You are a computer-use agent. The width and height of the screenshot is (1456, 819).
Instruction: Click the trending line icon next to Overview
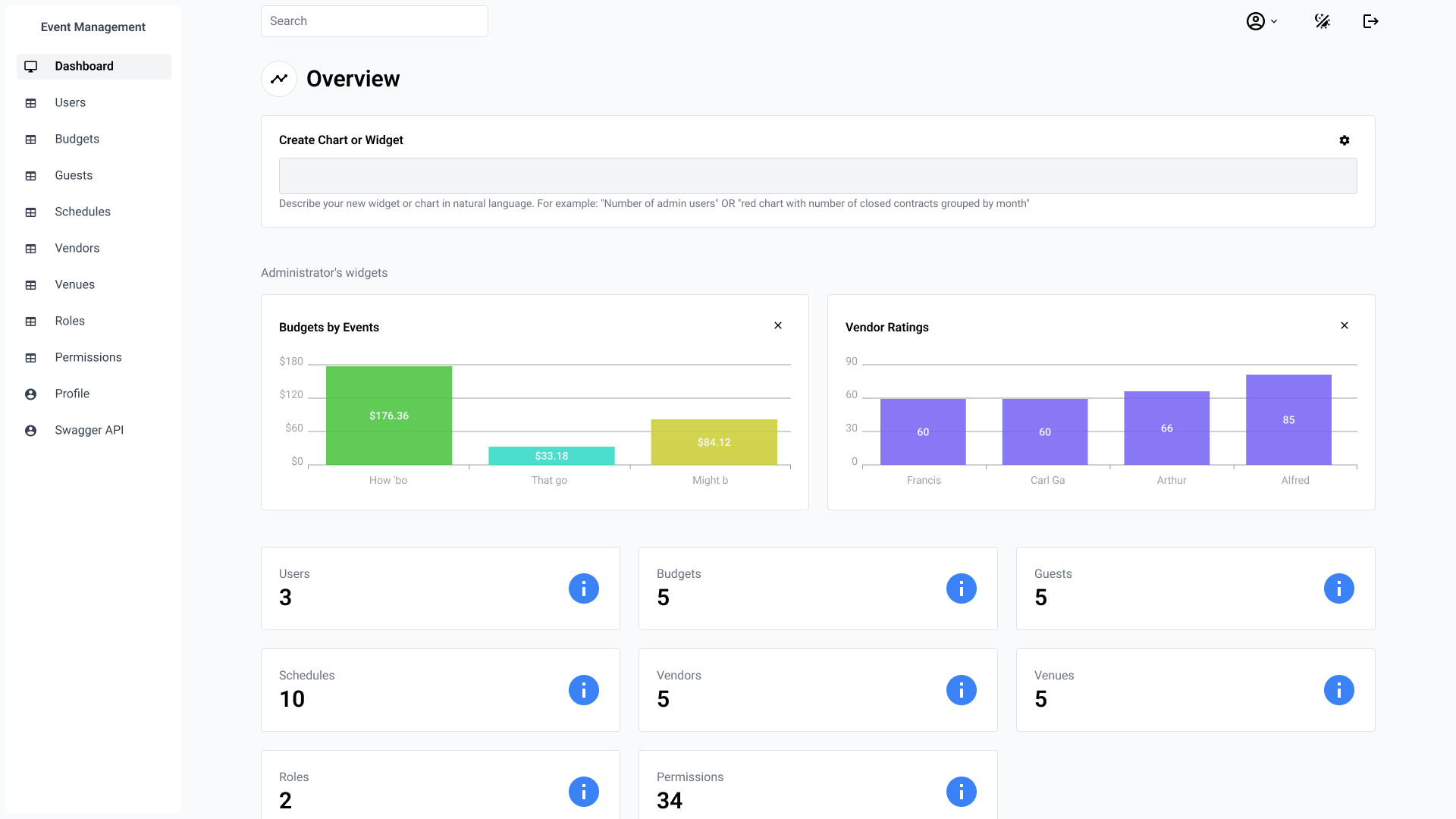(x=278, y=78)
